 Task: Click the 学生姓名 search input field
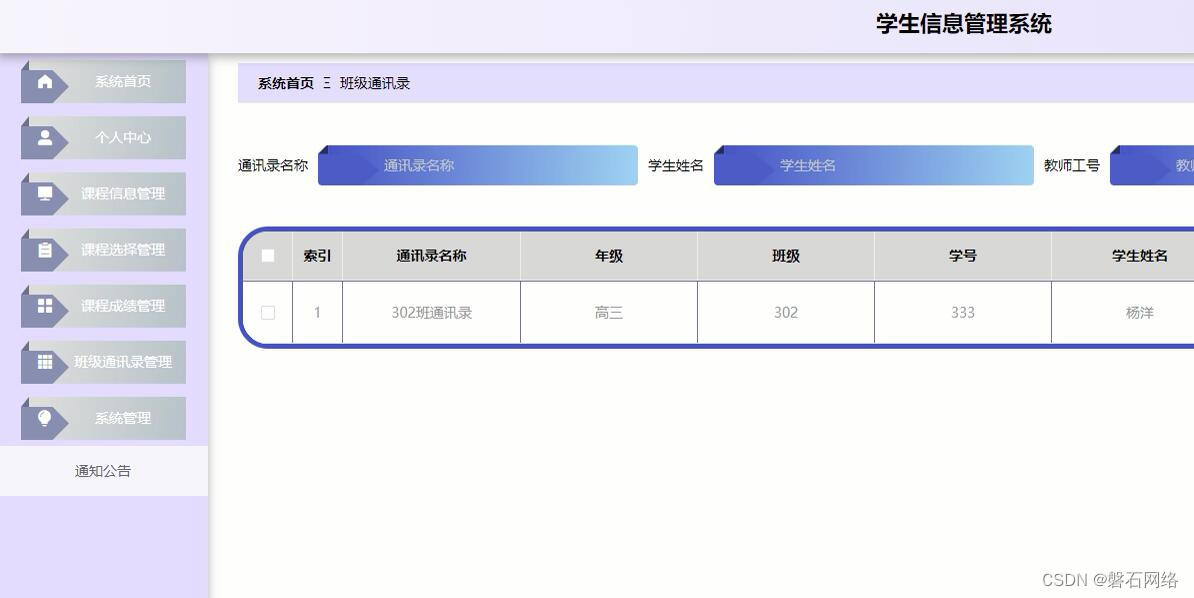872,165
